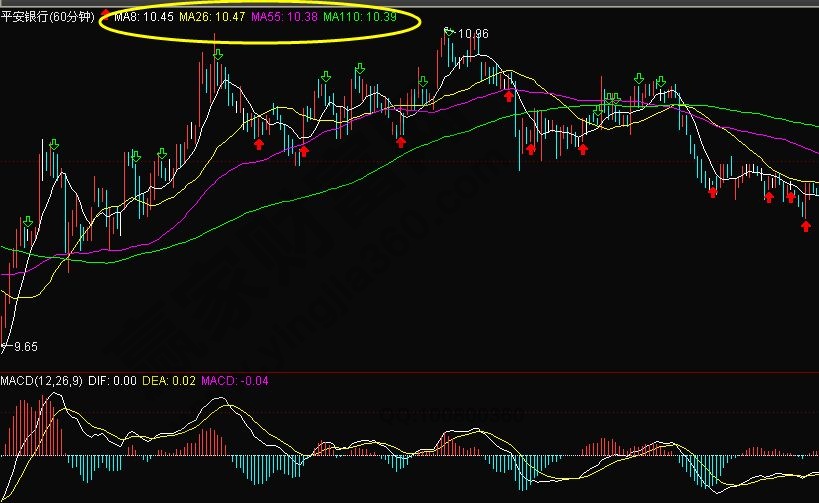This screenshot has width=819, height=503.
Task: Click the 9.65 low price label
Action: (x=24, y=347)
